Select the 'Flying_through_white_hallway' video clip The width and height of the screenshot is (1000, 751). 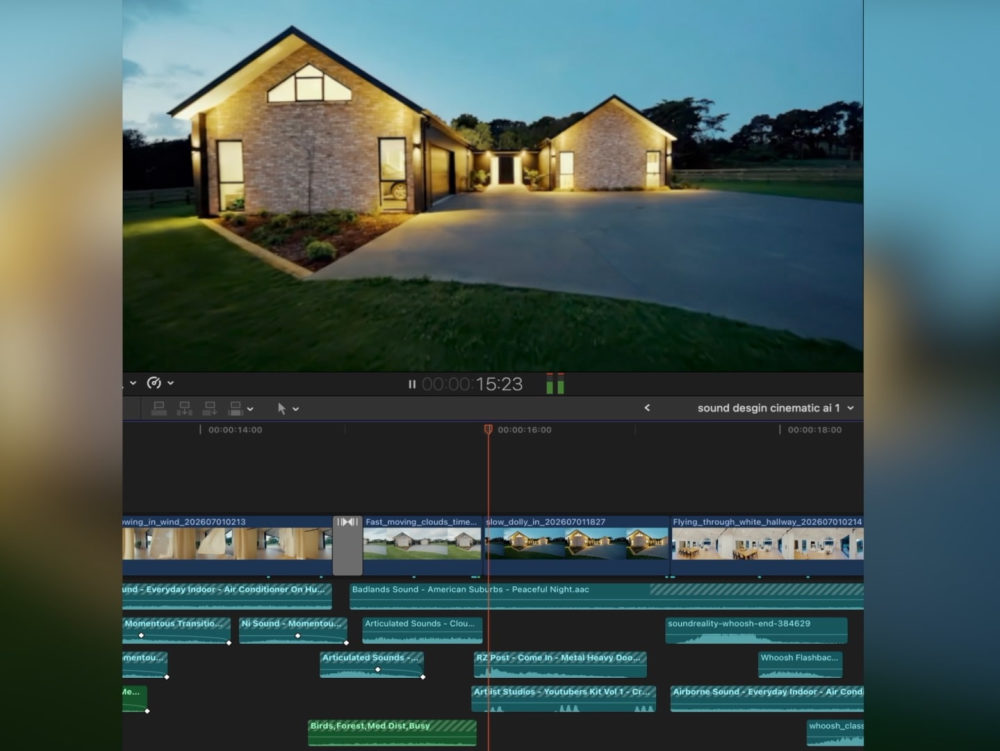[767, 545]
